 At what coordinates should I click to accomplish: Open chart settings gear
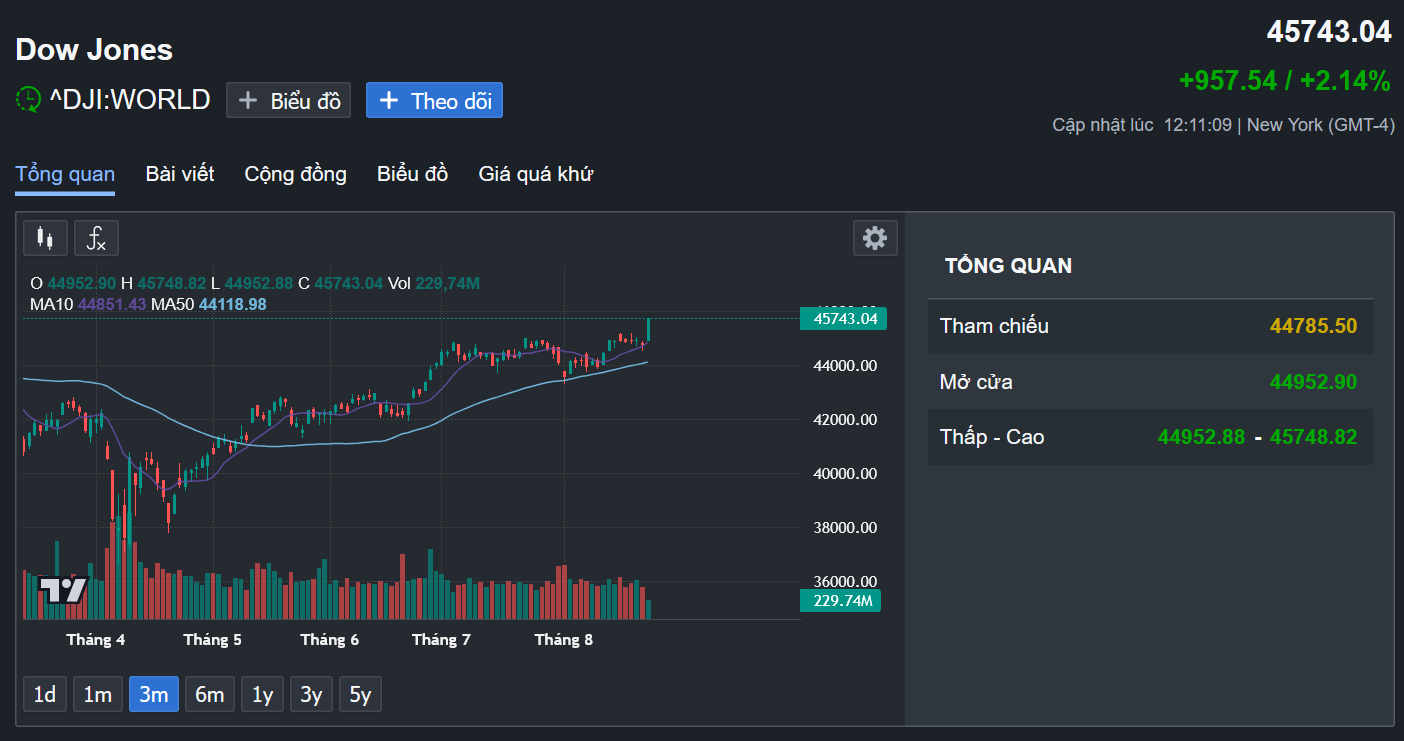coord(875,238)
